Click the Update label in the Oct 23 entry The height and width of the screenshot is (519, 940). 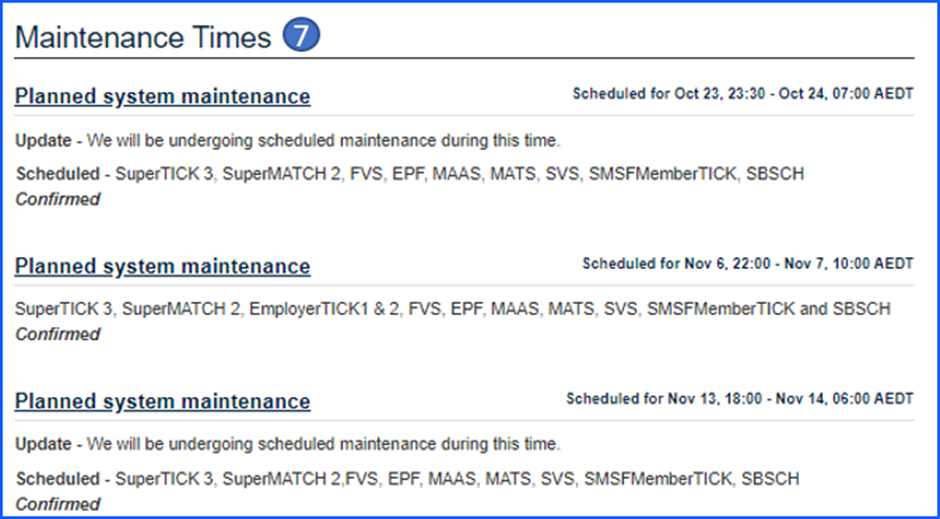(43, 139)
